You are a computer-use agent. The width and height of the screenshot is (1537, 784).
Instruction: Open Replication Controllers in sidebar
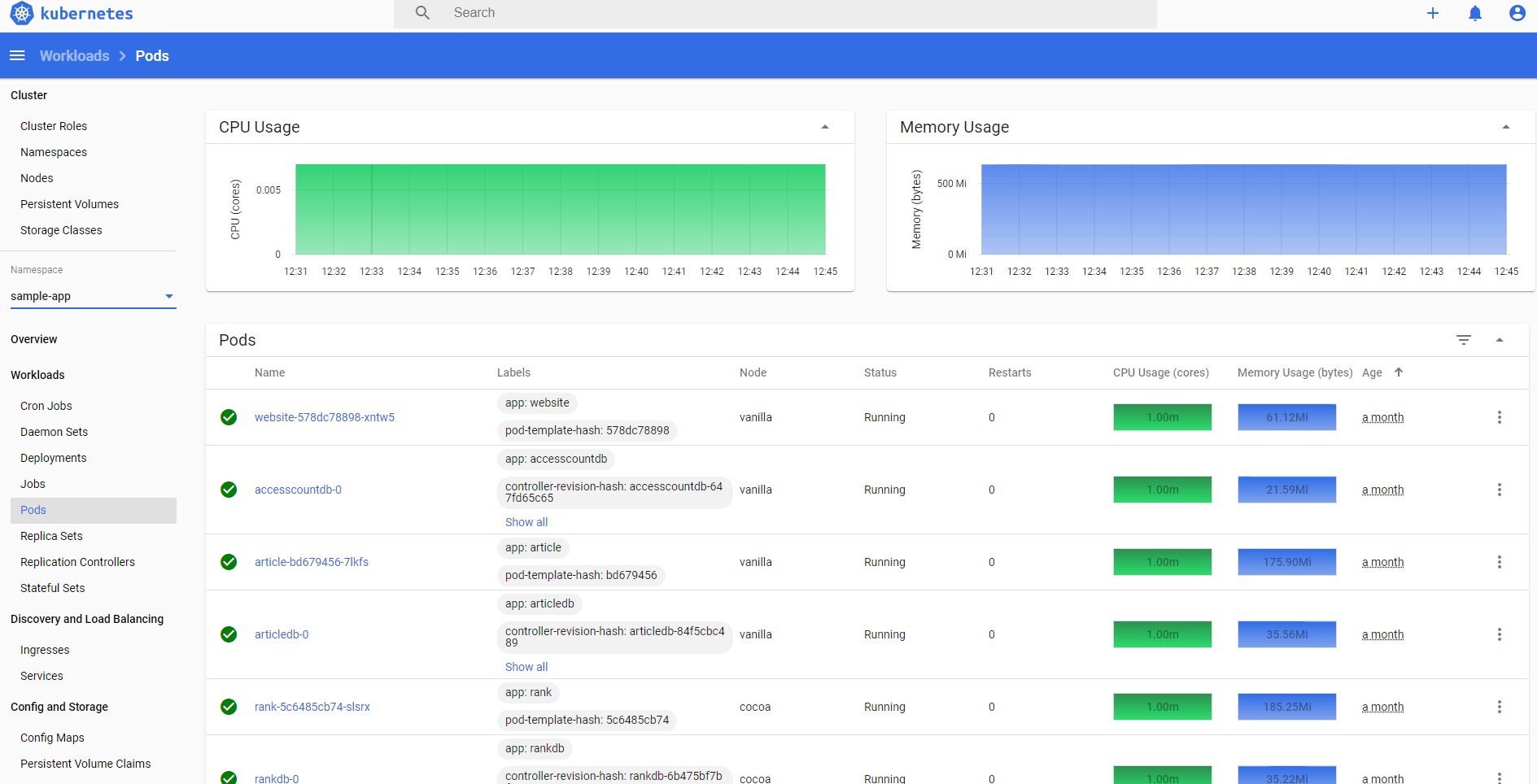77,562
